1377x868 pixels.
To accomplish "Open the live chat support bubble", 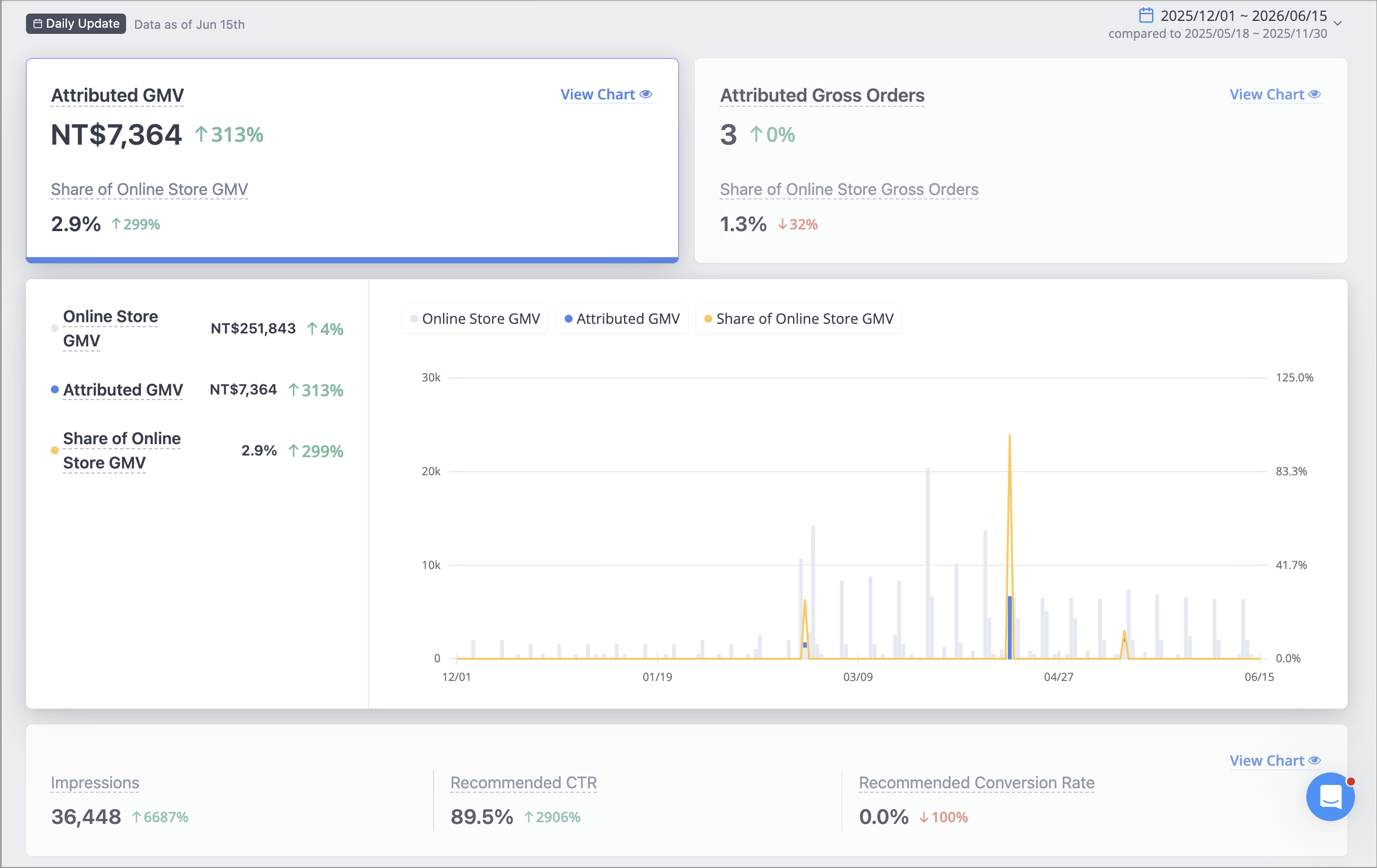I will (1330, 797).
